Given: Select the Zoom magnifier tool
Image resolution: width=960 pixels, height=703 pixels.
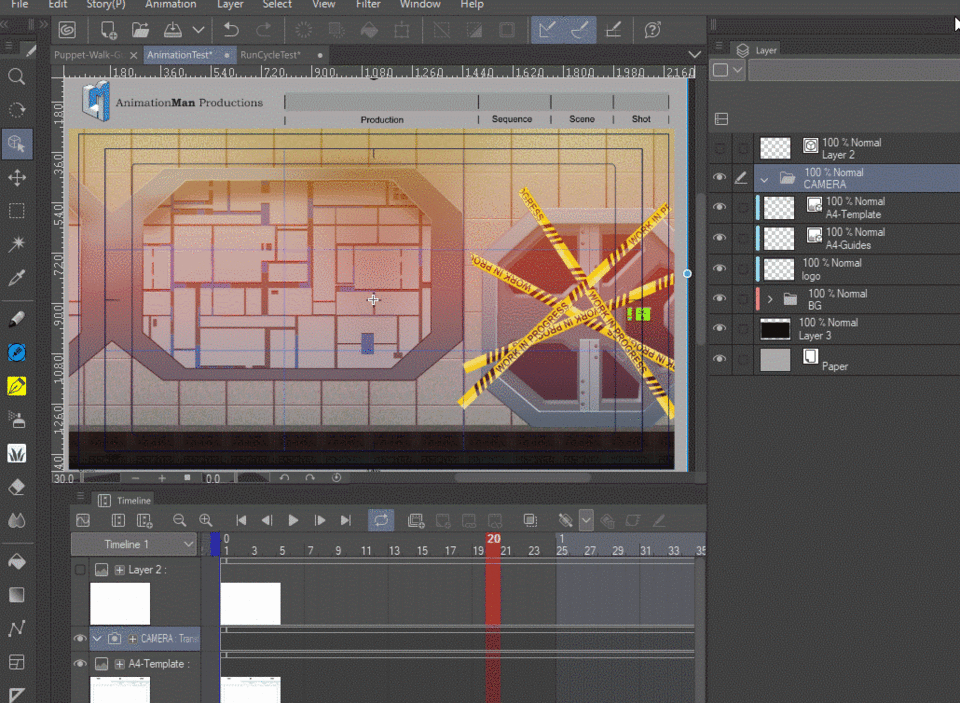Looking at the screenshot, I should coord(16,77).
